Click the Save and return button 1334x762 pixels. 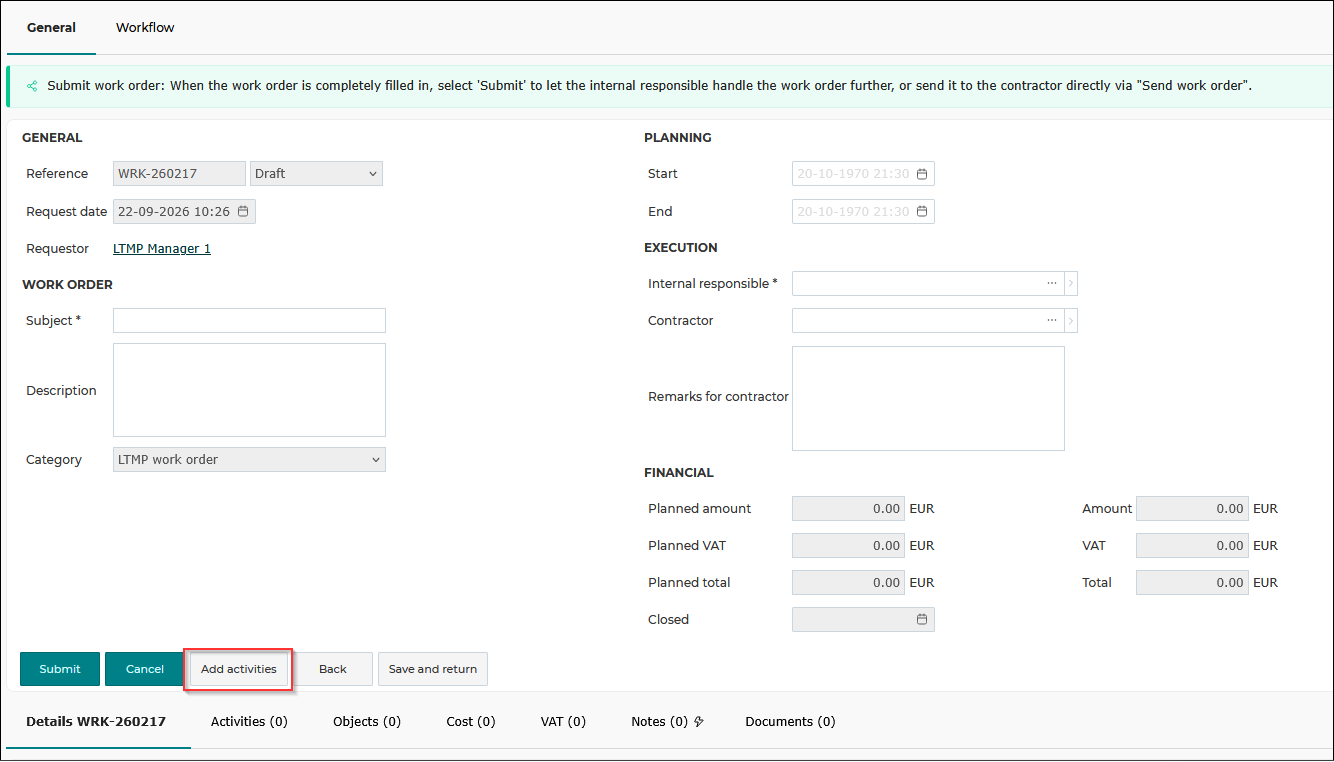tap(433, 669)
